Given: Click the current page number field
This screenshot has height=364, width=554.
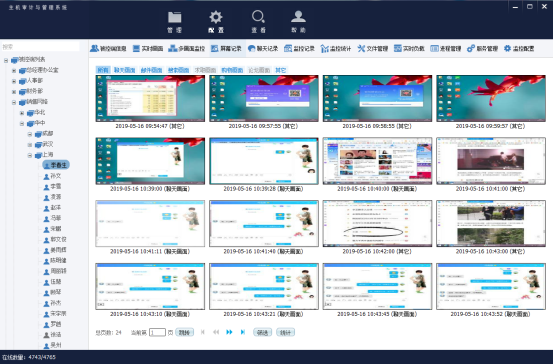Looking at the screenshot, I should click(x=157, y=333).
